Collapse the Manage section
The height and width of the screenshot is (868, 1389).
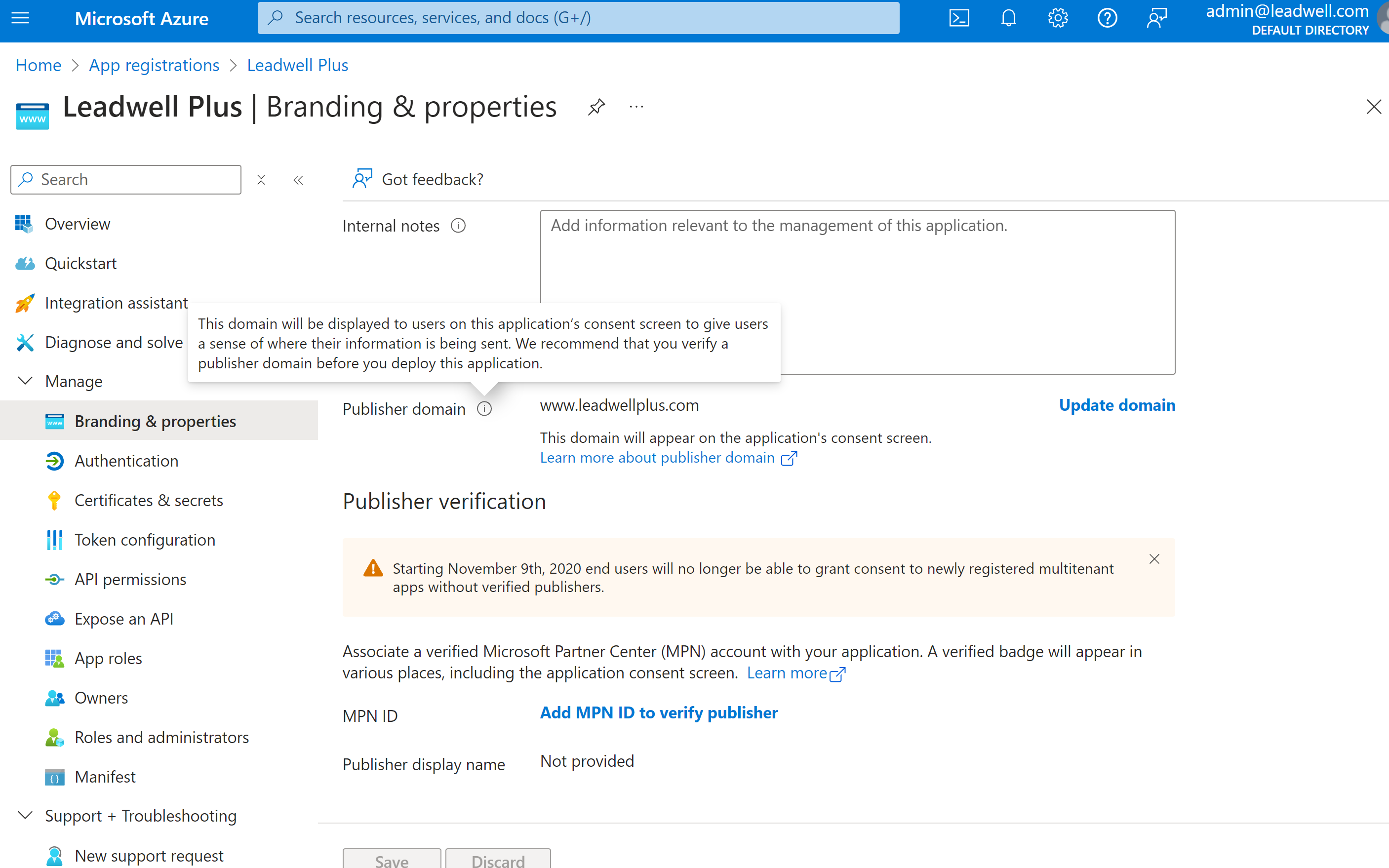[x=25, y=381]
